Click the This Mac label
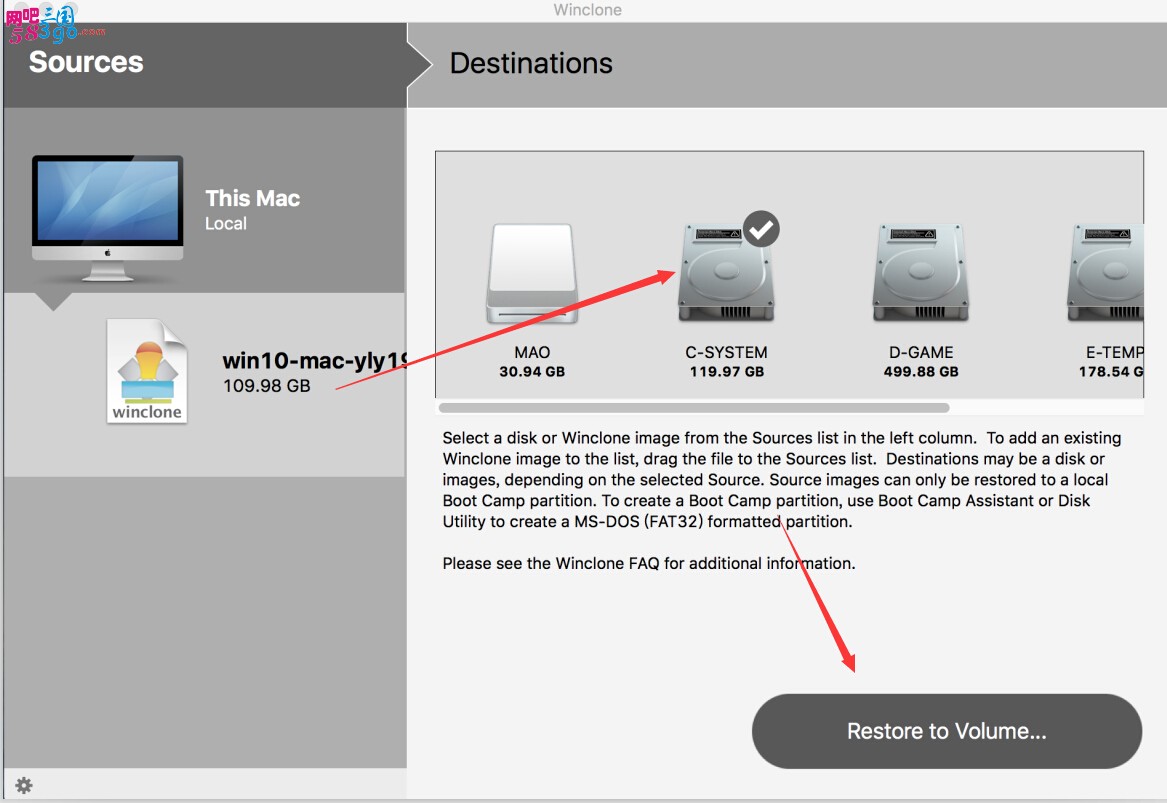1167x803 pixels. [252, 198]
